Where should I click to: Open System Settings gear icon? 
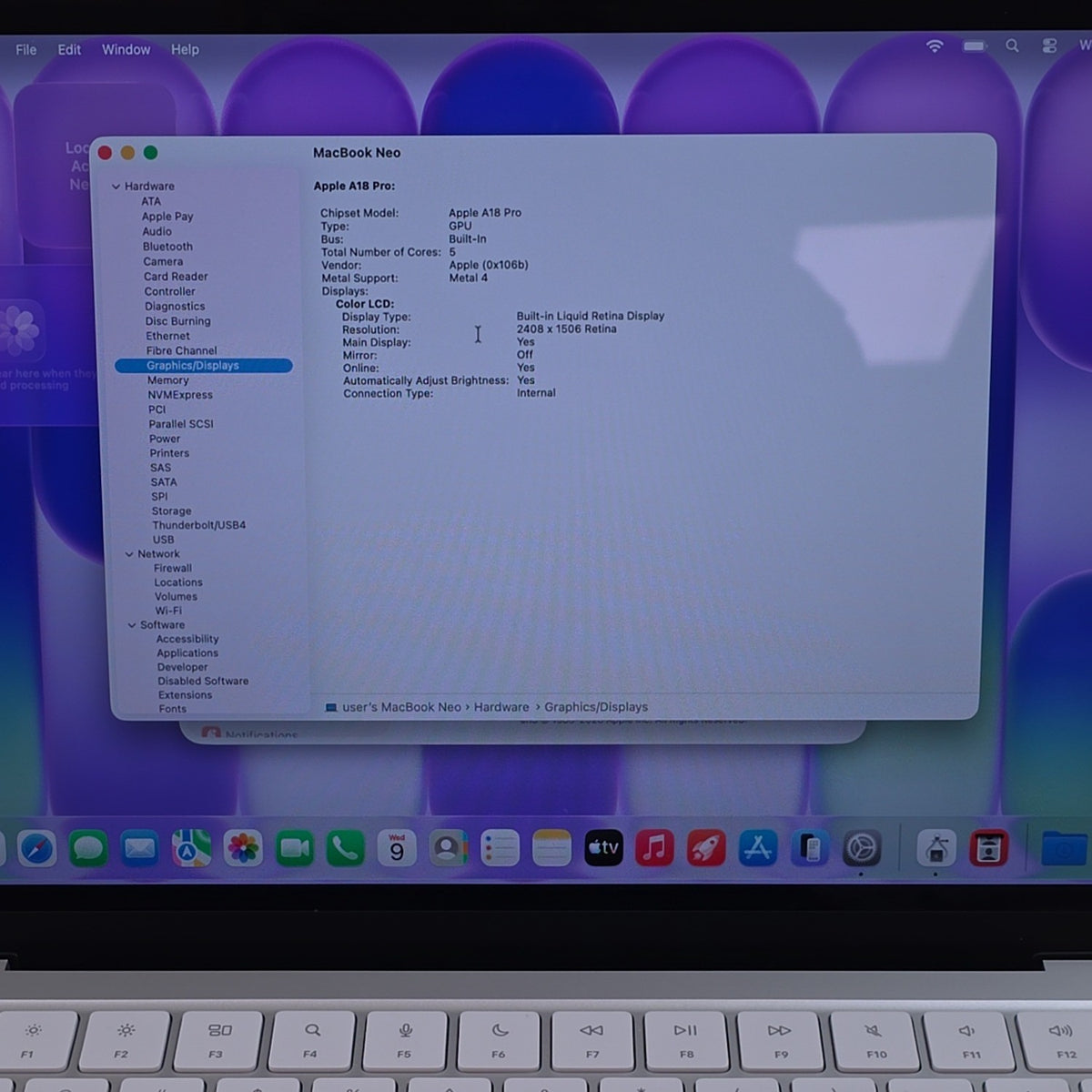coord(861,849)
